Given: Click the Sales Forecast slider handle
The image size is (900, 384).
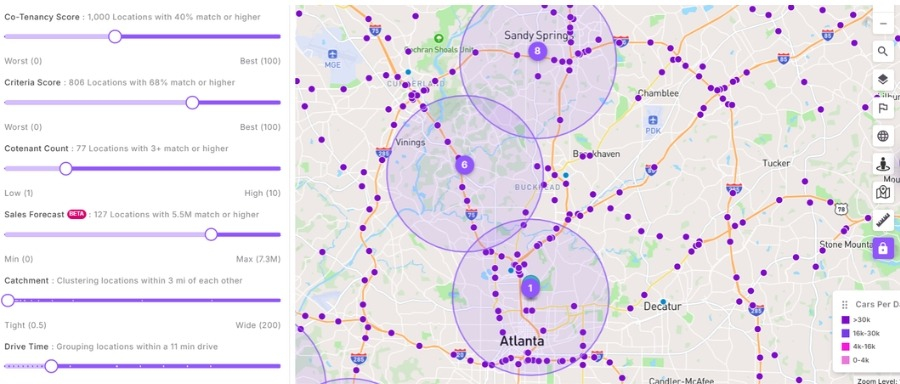Looking at the screenshot, I should [211, 234].
